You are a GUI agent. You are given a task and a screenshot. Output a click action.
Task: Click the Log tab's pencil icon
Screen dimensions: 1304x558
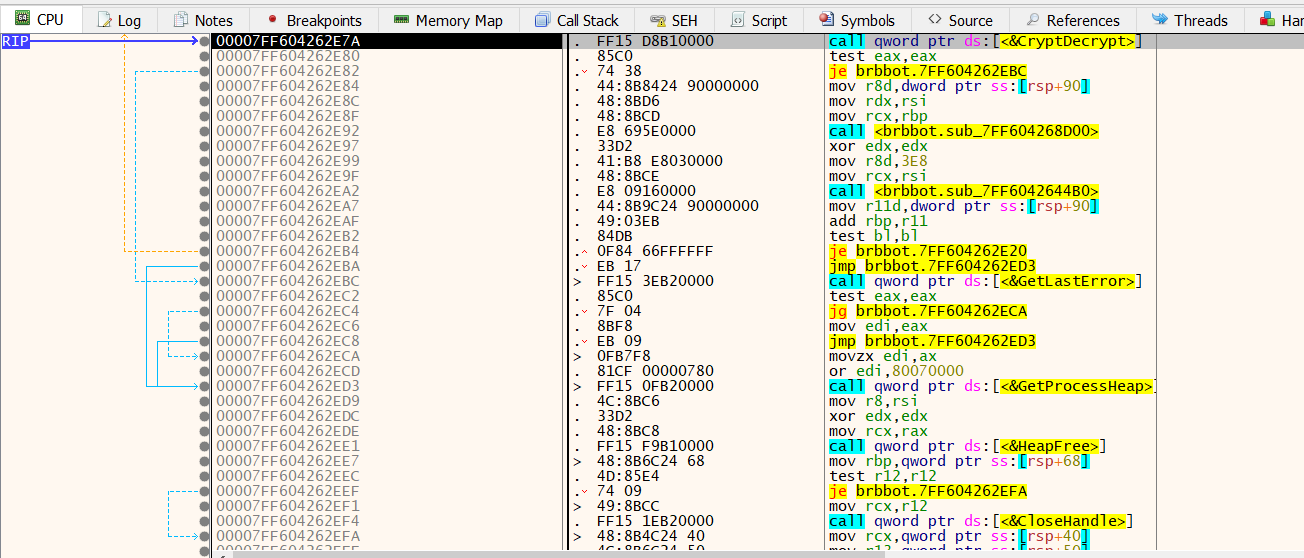104,20
